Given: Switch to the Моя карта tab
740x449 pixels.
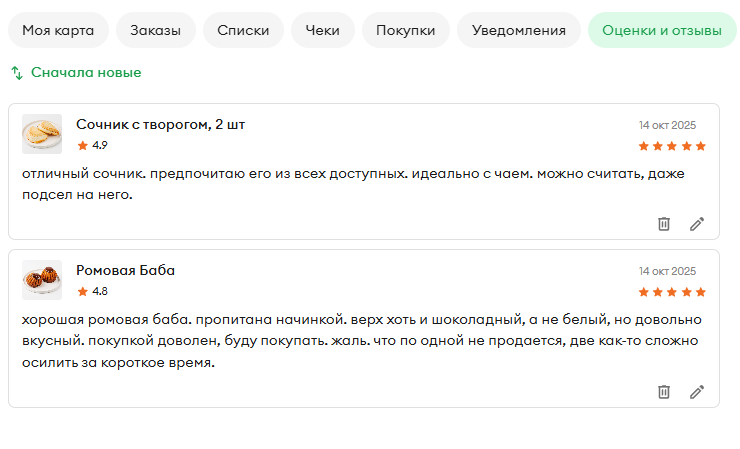Looking at the screenshot, I should [x=58, y=30].
